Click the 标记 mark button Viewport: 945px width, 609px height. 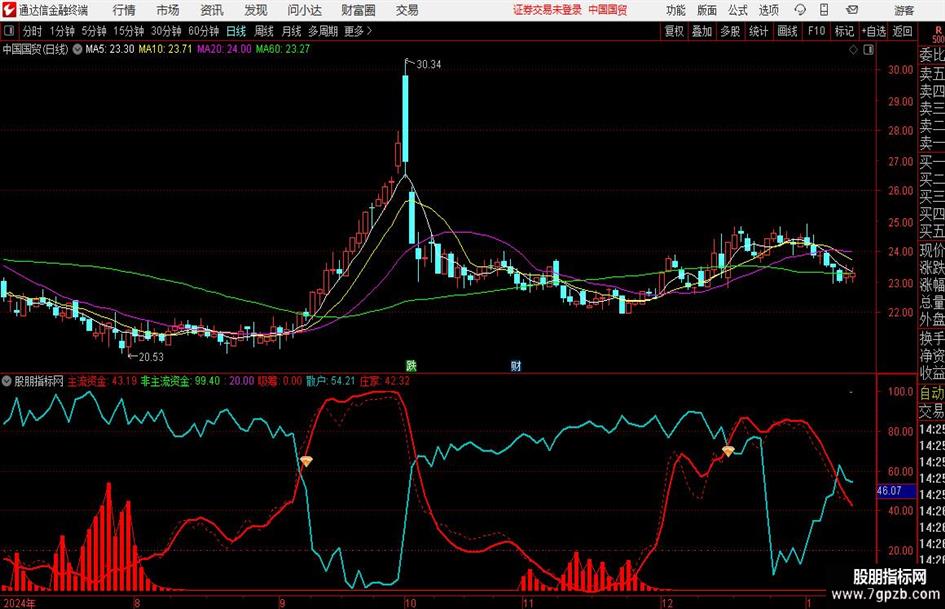click(x=844, y=31)
